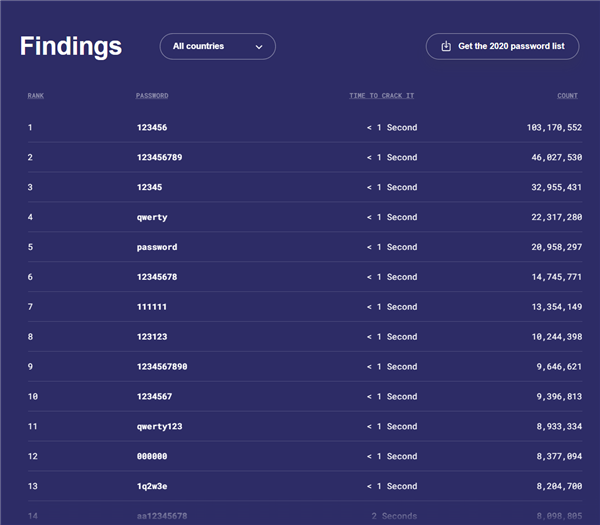Sort by the RANK column header
The image size is (600, 525).
36,96
